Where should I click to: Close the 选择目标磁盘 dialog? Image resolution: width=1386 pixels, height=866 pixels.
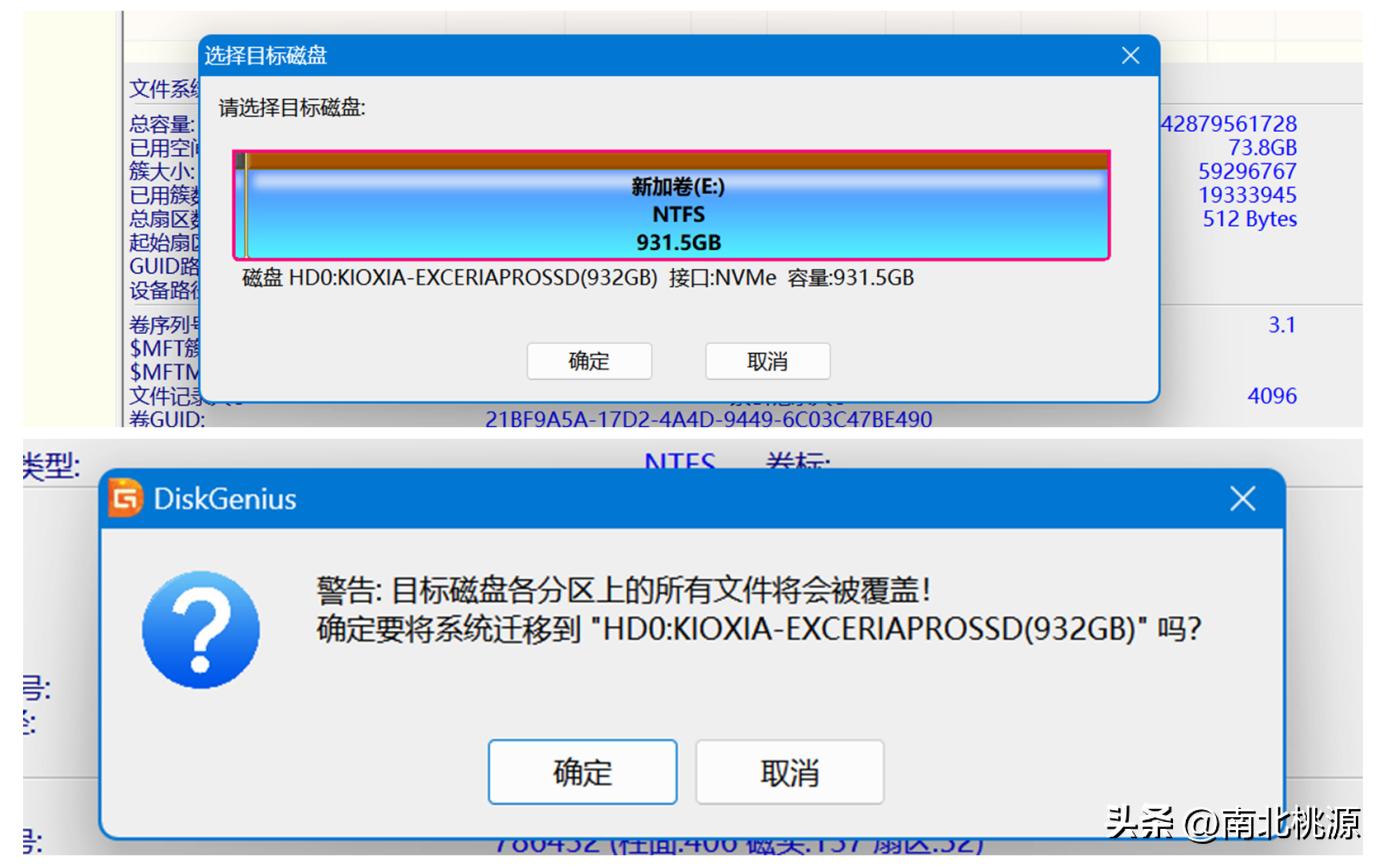tap(1130, 56)
